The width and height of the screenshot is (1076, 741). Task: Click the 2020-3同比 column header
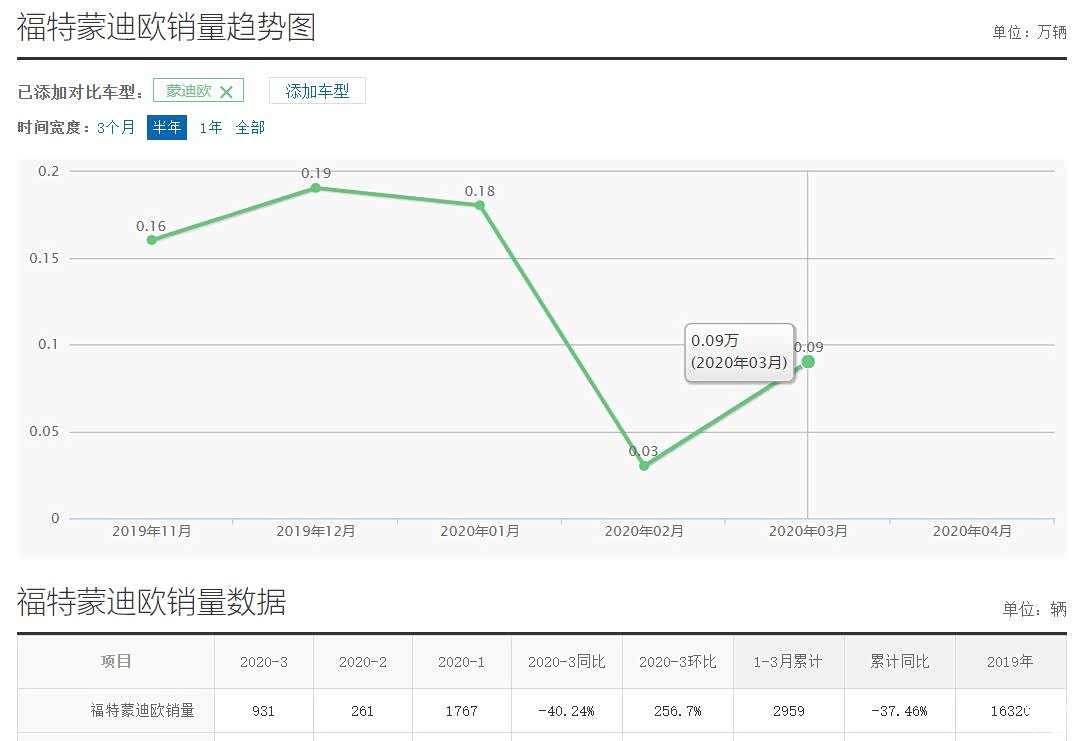coord(566,662)
